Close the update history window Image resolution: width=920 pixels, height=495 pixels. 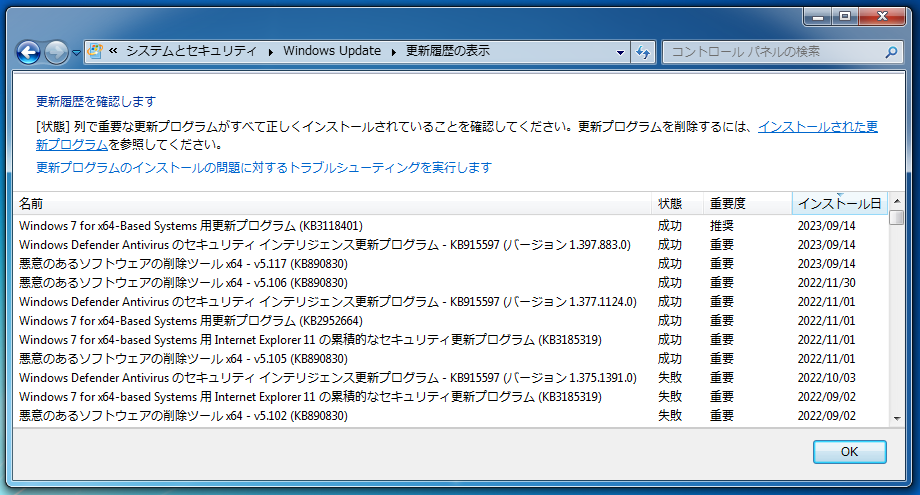[x=882, y=16]
